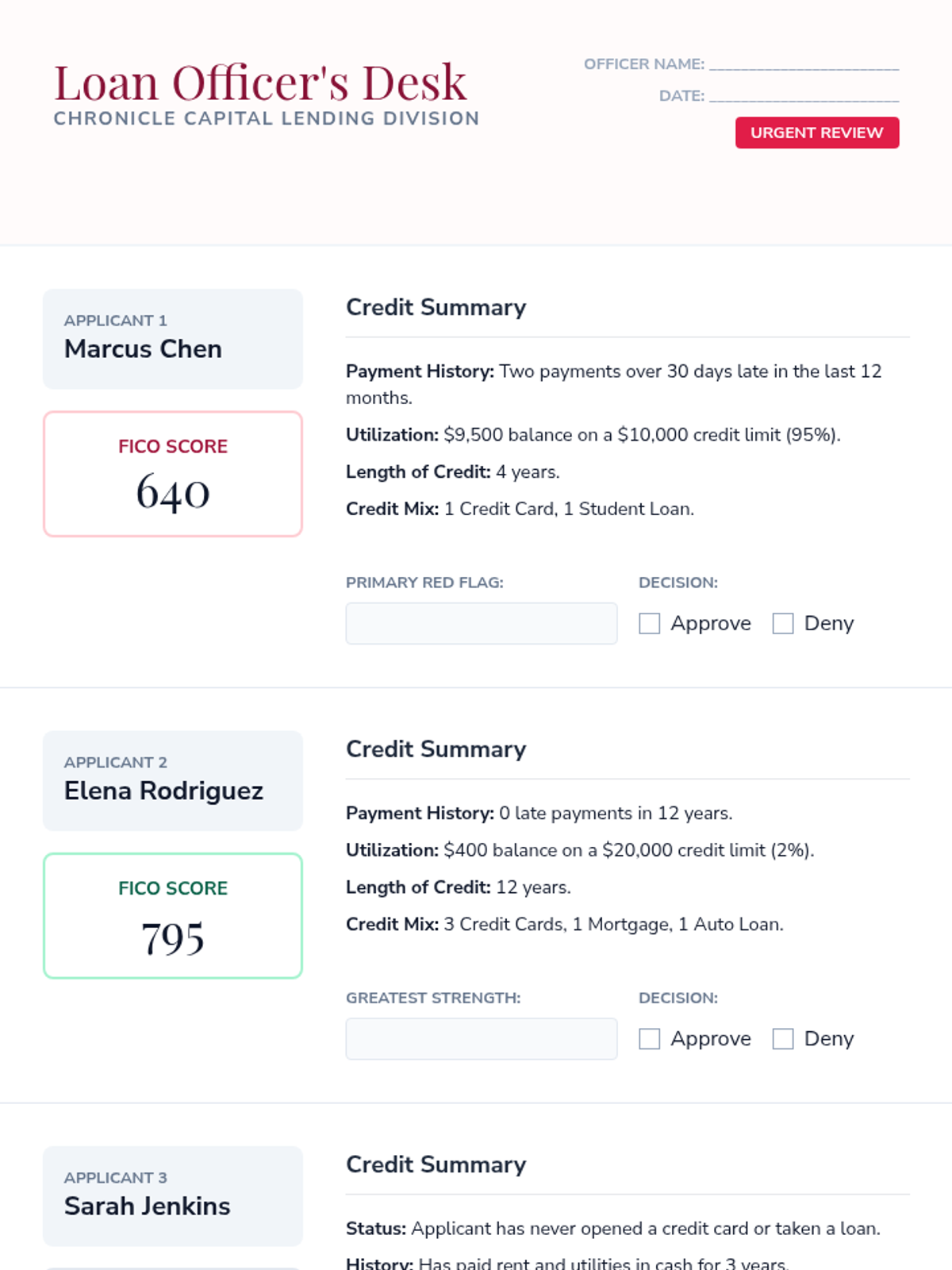Click Applicant 3's Credit Summary heading
The height and width of the screenshot is (1270, 952).
pos(436,1164)
